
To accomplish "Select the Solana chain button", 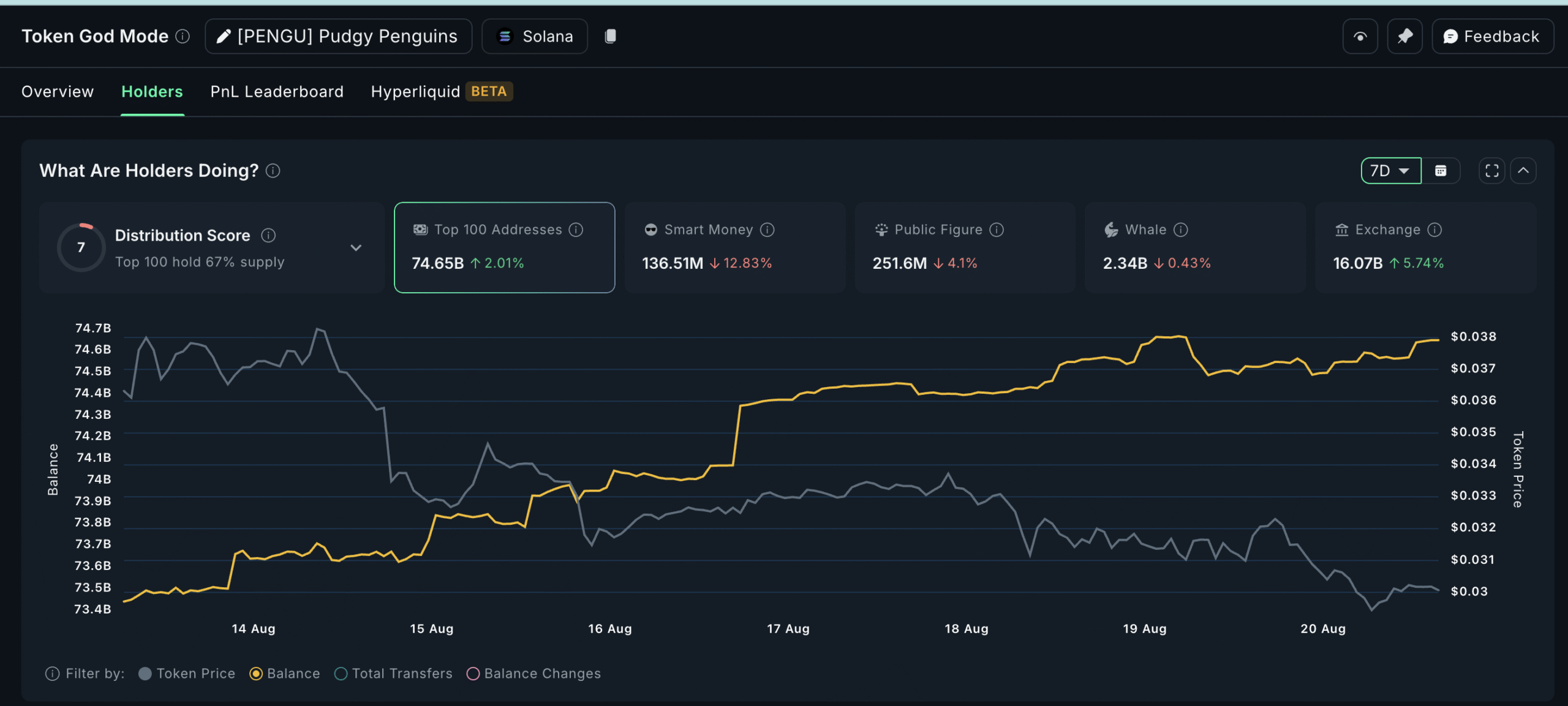I will coord(534,36).
